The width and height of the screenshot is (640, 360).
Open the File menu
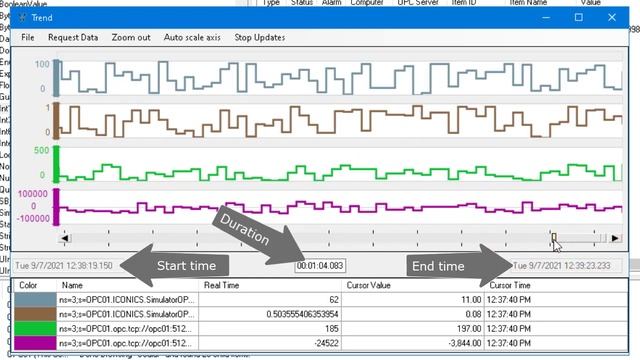pos(28,38)
